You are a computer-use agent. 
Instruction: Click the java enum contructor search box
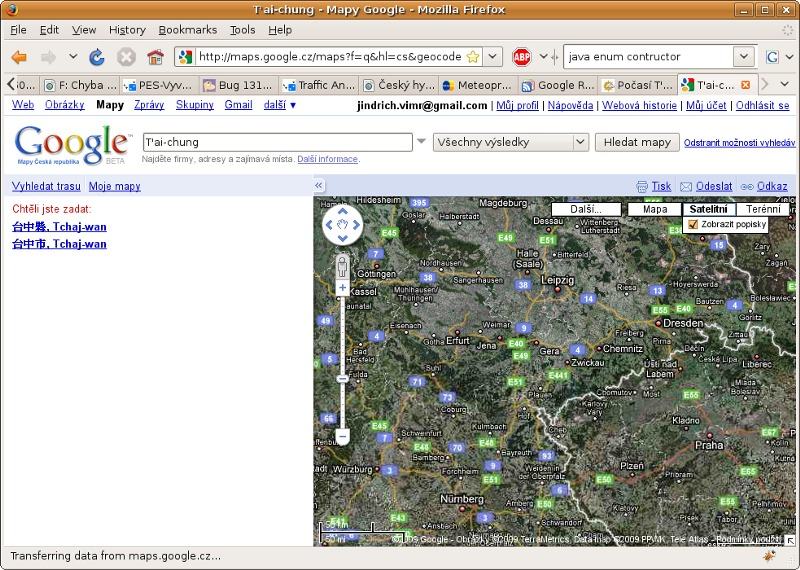click(649, 57)
